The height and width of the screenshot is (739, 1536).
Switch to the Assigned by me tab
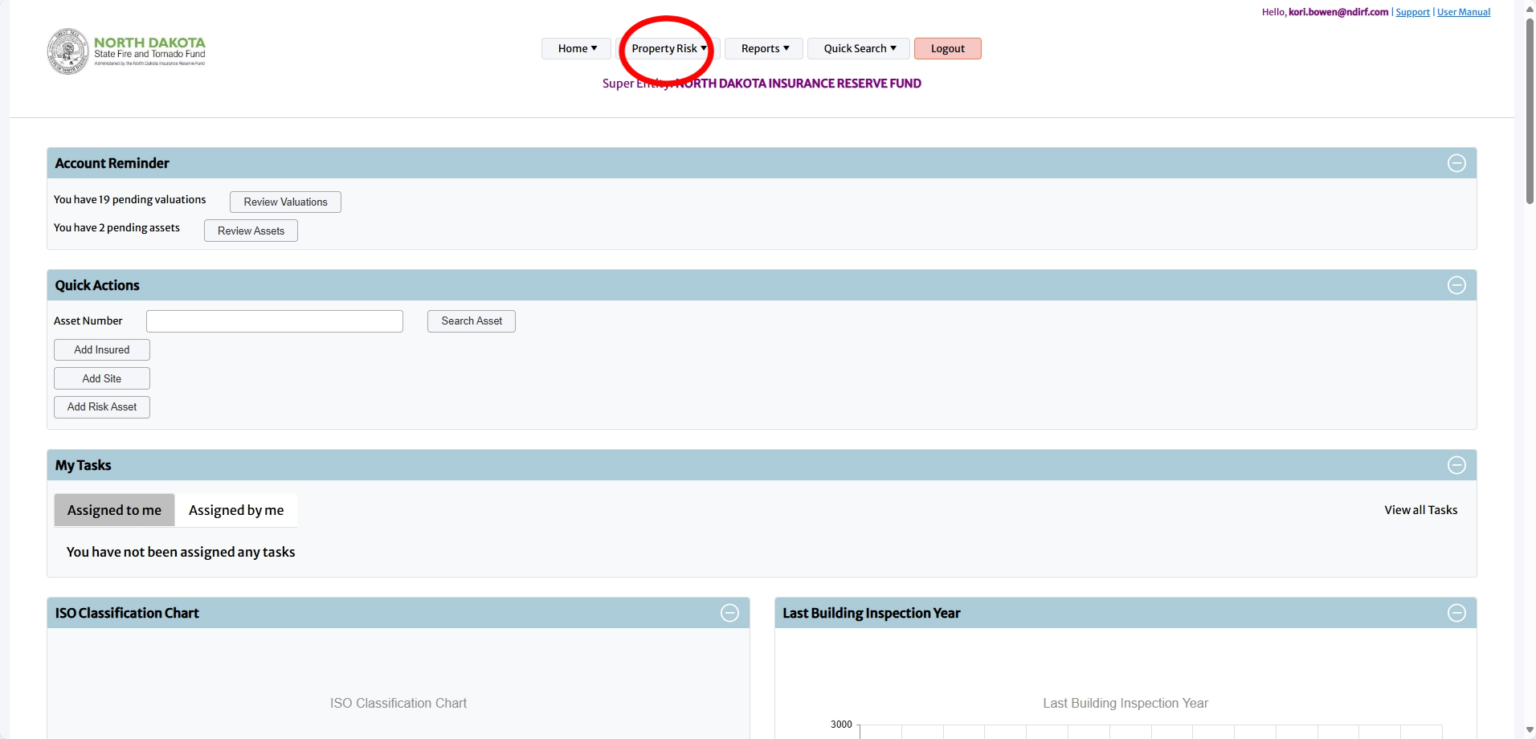[237, 509]
